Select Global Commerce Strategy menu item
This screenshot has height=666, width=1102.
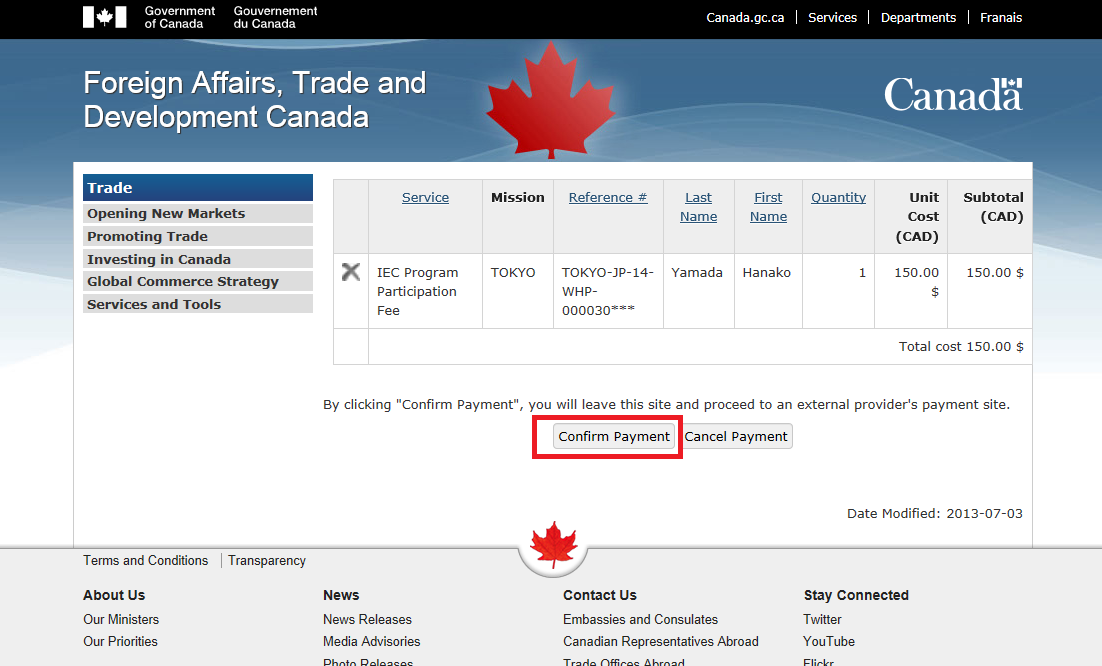[197, 282]
